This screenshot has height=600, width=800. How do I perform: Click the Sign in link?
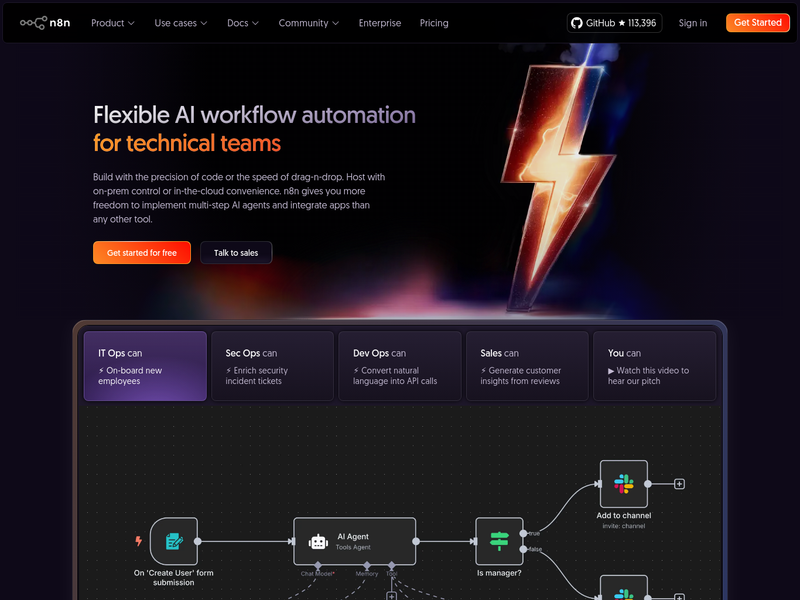point(693,23)
